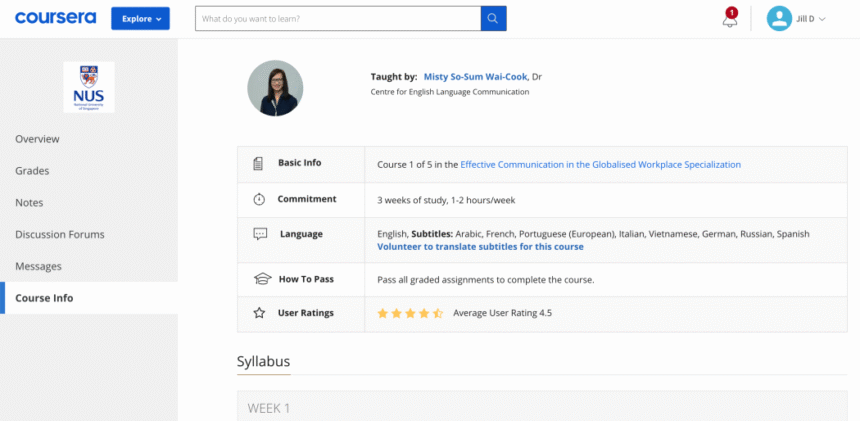Click the user avatar icon
Screen dimensions: 860x421
click(x=779, y=19)
